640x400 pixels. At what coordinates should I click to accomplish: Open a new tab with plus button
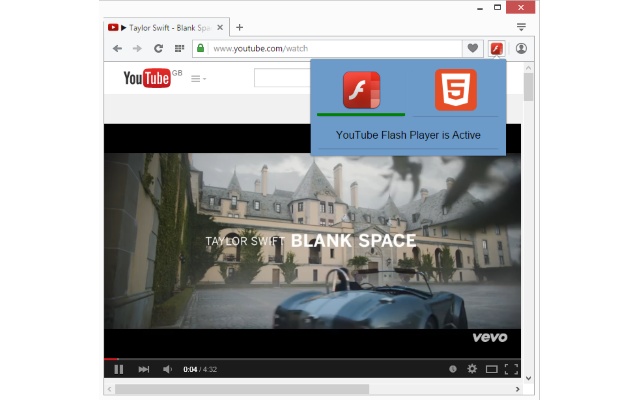(x=240, y=27)
